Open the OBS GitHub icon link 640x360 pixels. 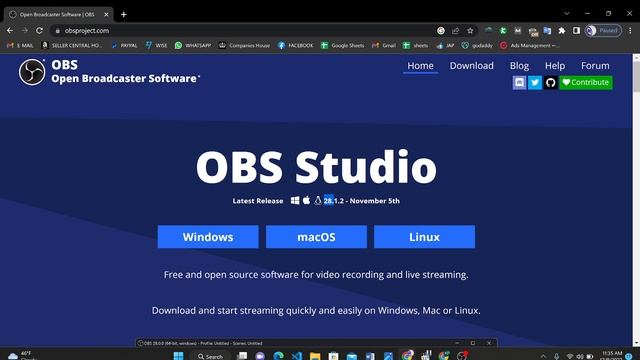point(551,82)
